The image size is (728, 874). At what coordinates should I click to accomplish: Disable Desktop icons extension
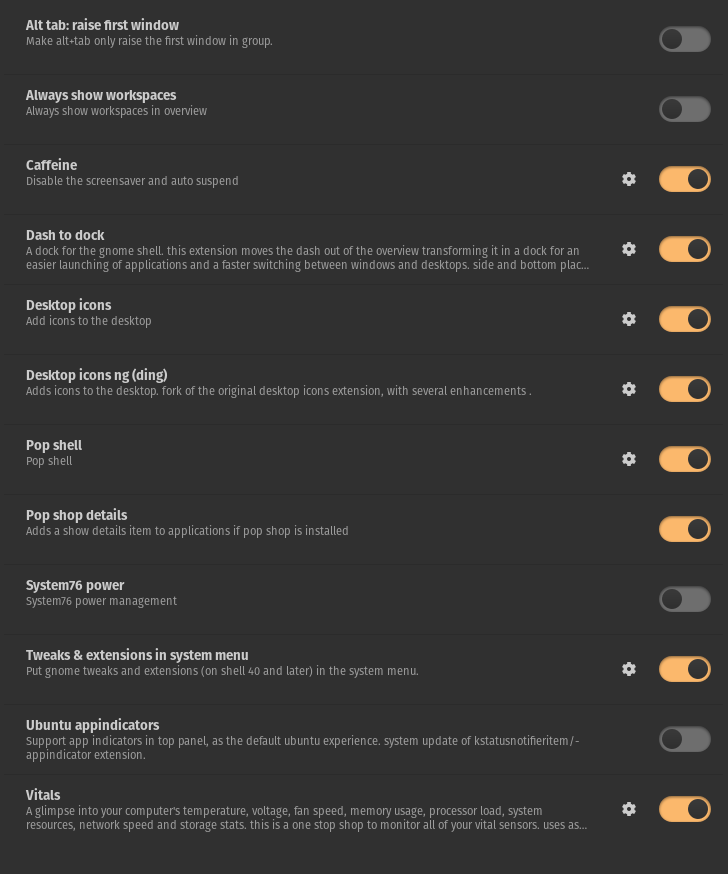684,319
